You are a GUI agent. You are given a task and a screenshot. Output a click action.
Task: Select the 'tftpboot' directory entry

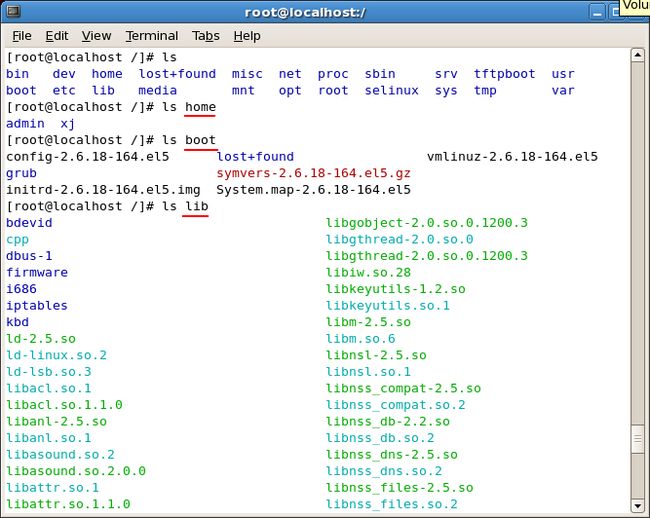[x=504, y=75]
